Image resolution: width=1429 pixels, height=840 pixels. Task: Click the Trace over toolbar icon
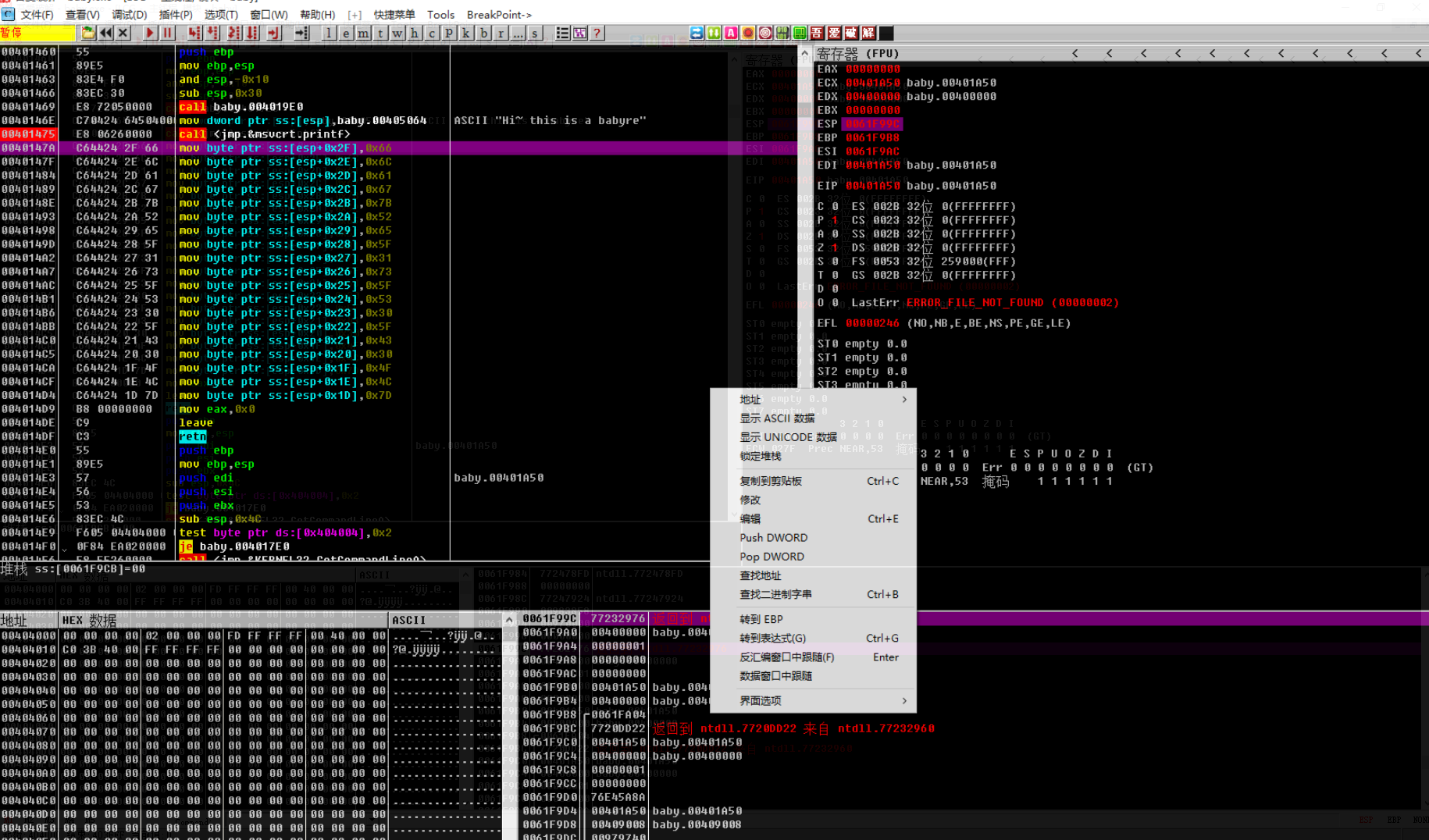252,33
